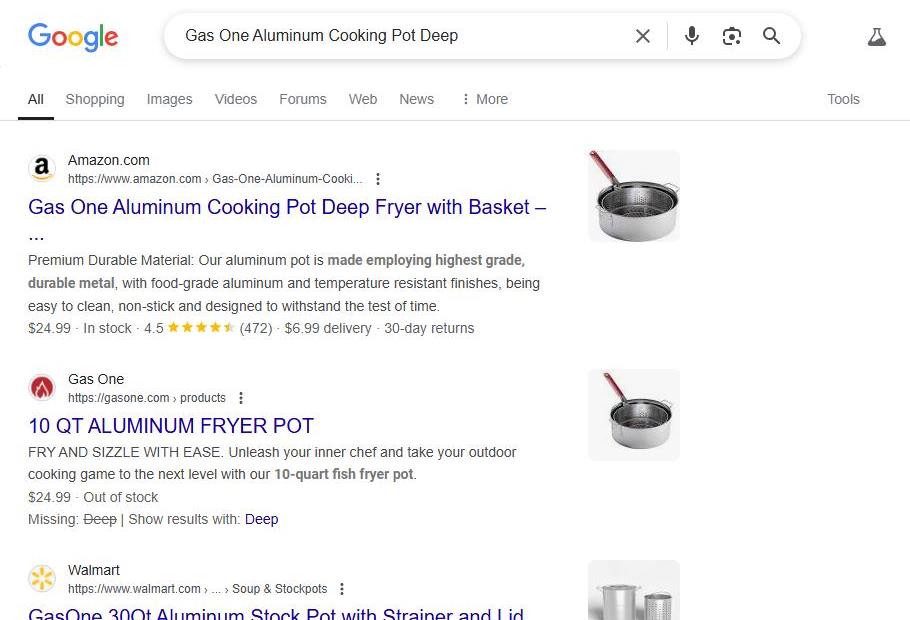Switch to the Images tab

pyautogui.click(x=169, y=99)
